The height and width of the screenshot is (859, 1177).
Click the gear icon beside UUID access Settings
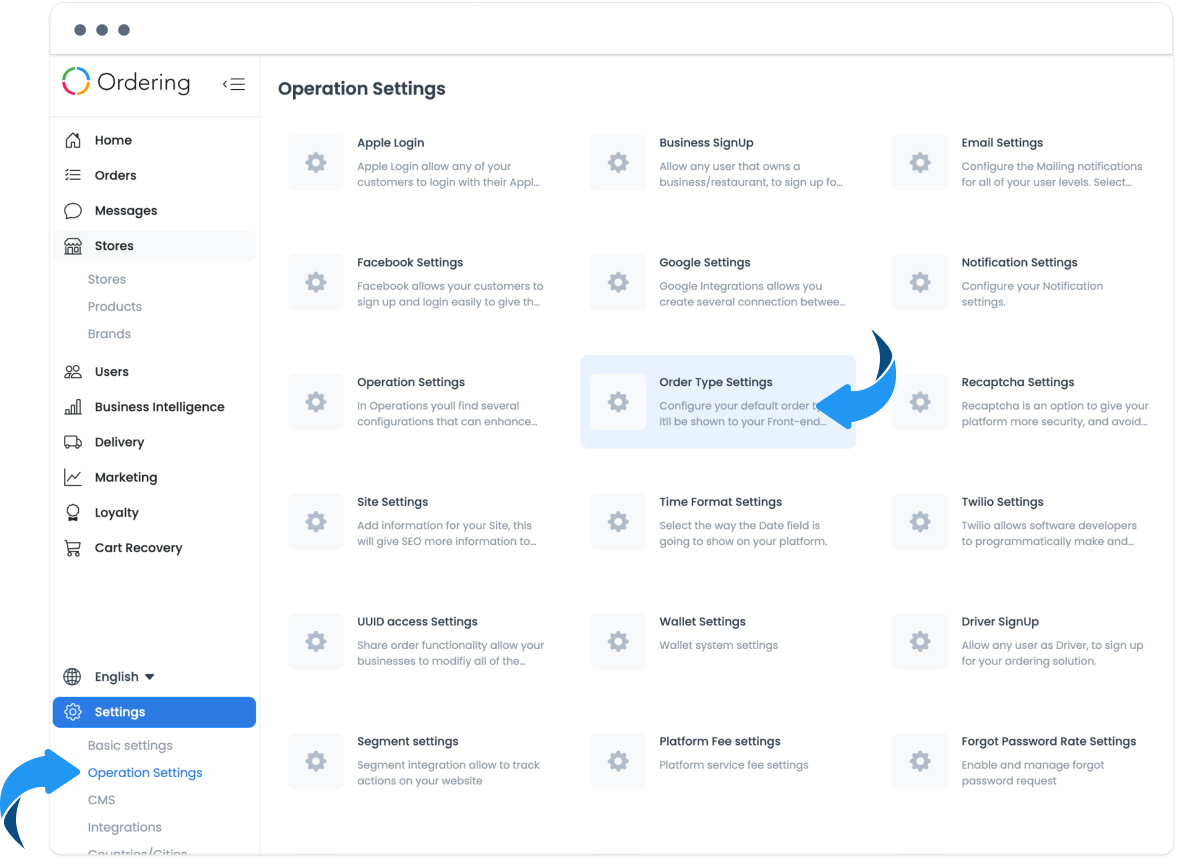pyautogui.click(x=316, y=641)
